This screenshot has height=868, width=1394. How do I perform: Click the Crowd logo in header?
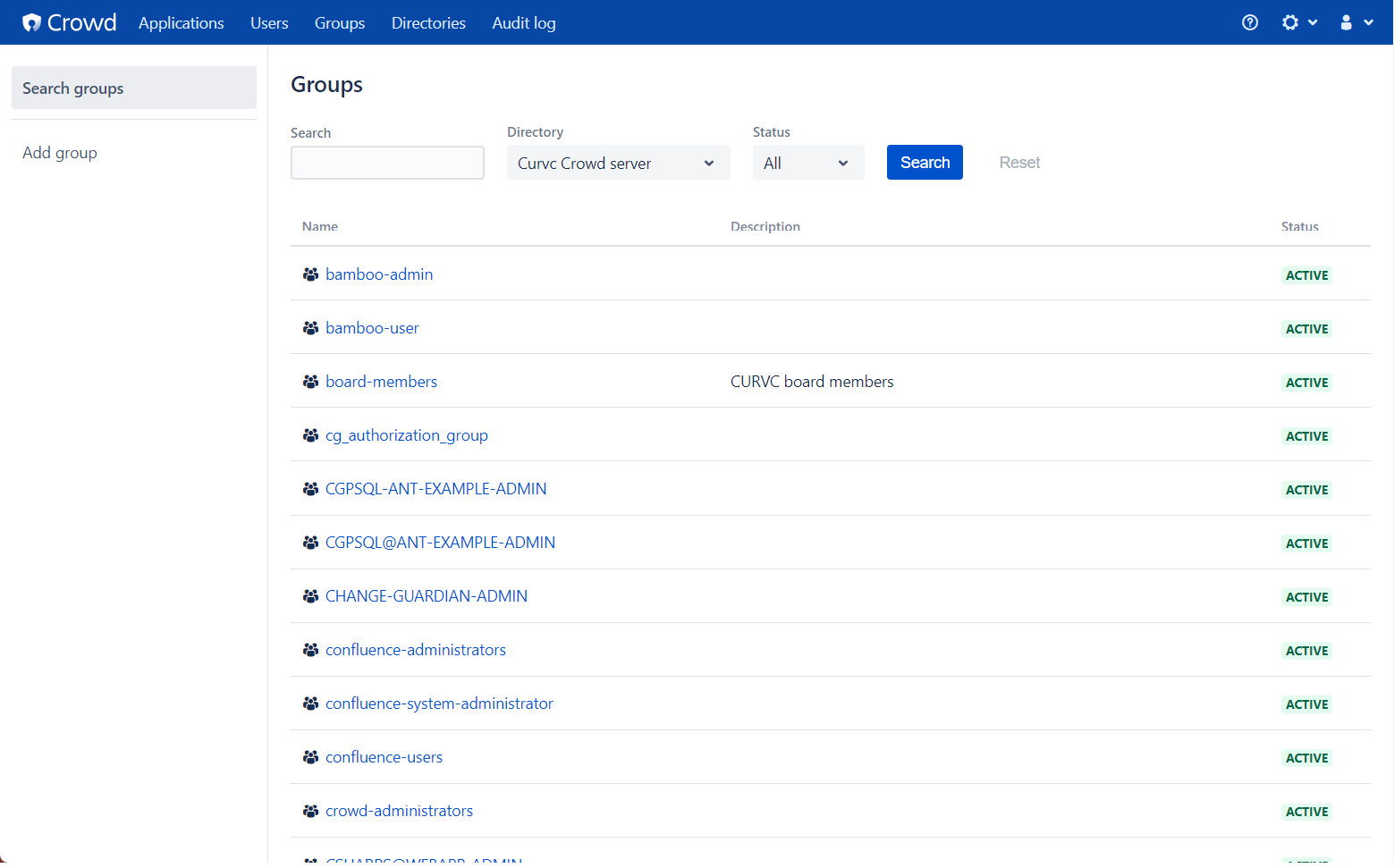(x=70, y=22)
